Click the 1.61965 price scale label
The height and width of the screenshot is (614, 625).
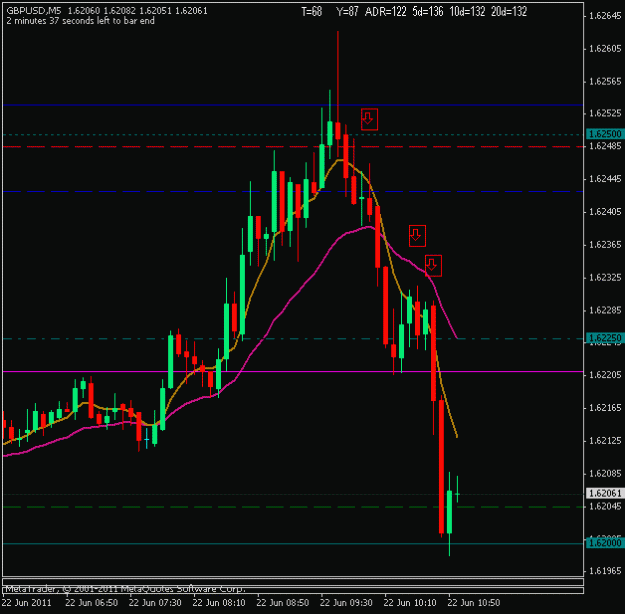click(x=605, y=571)
